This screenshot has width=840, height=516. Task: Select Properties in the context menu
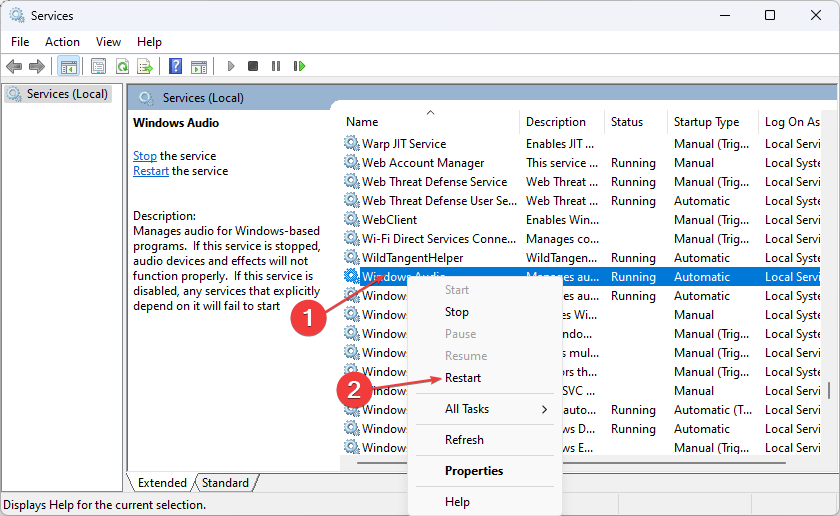click(x=474, y=471)
